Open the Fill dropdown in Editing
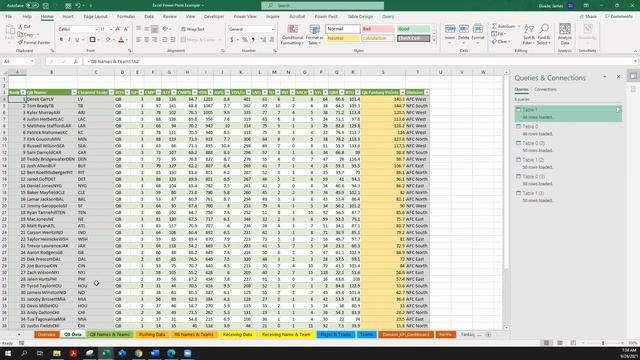Image resolution: width=640 pixels, height=360 pixels. [x=499, y=34]
